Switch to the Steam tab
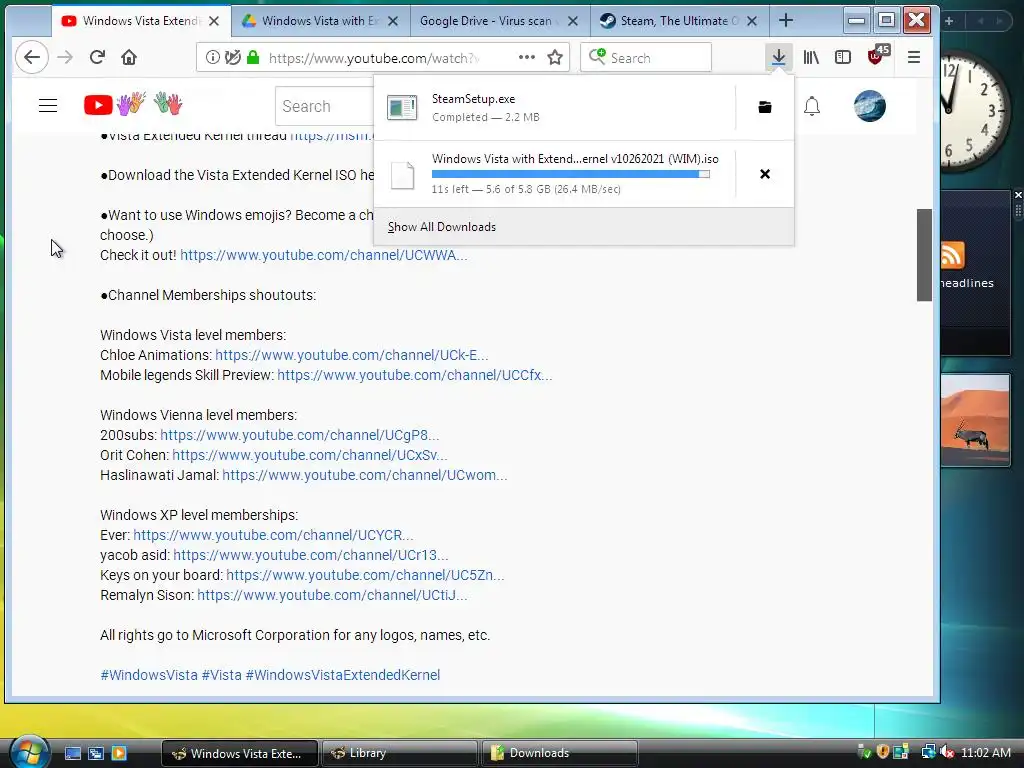Viewport: 1024px width, 768px height. click(x=679, y=21)
